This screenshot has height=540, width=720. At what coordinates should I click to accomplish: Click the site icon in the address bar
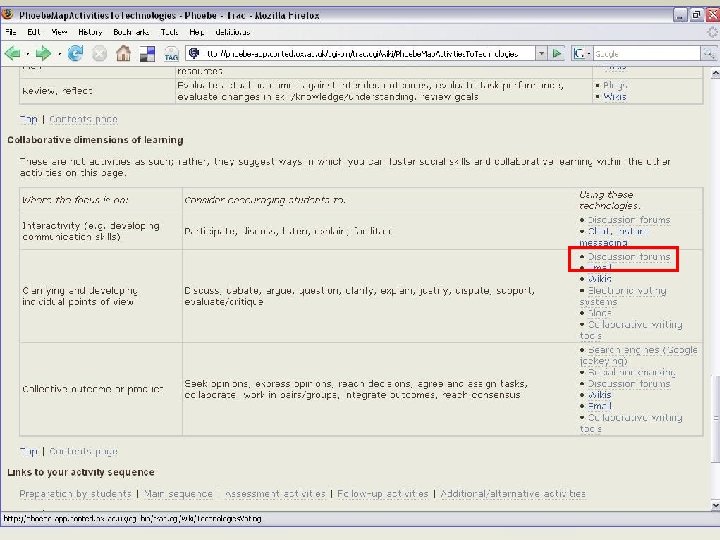coord(194,53)
